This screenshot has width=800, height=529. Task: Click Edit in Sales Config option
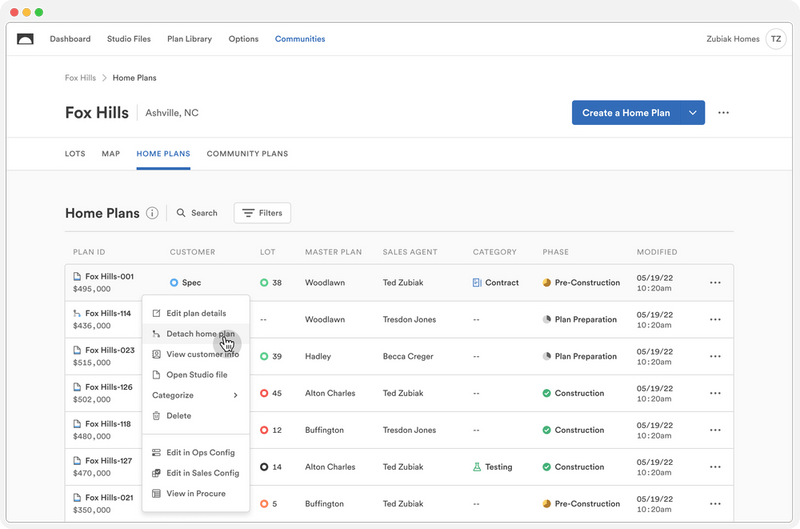pyautogui.click(x=201, y=473)
